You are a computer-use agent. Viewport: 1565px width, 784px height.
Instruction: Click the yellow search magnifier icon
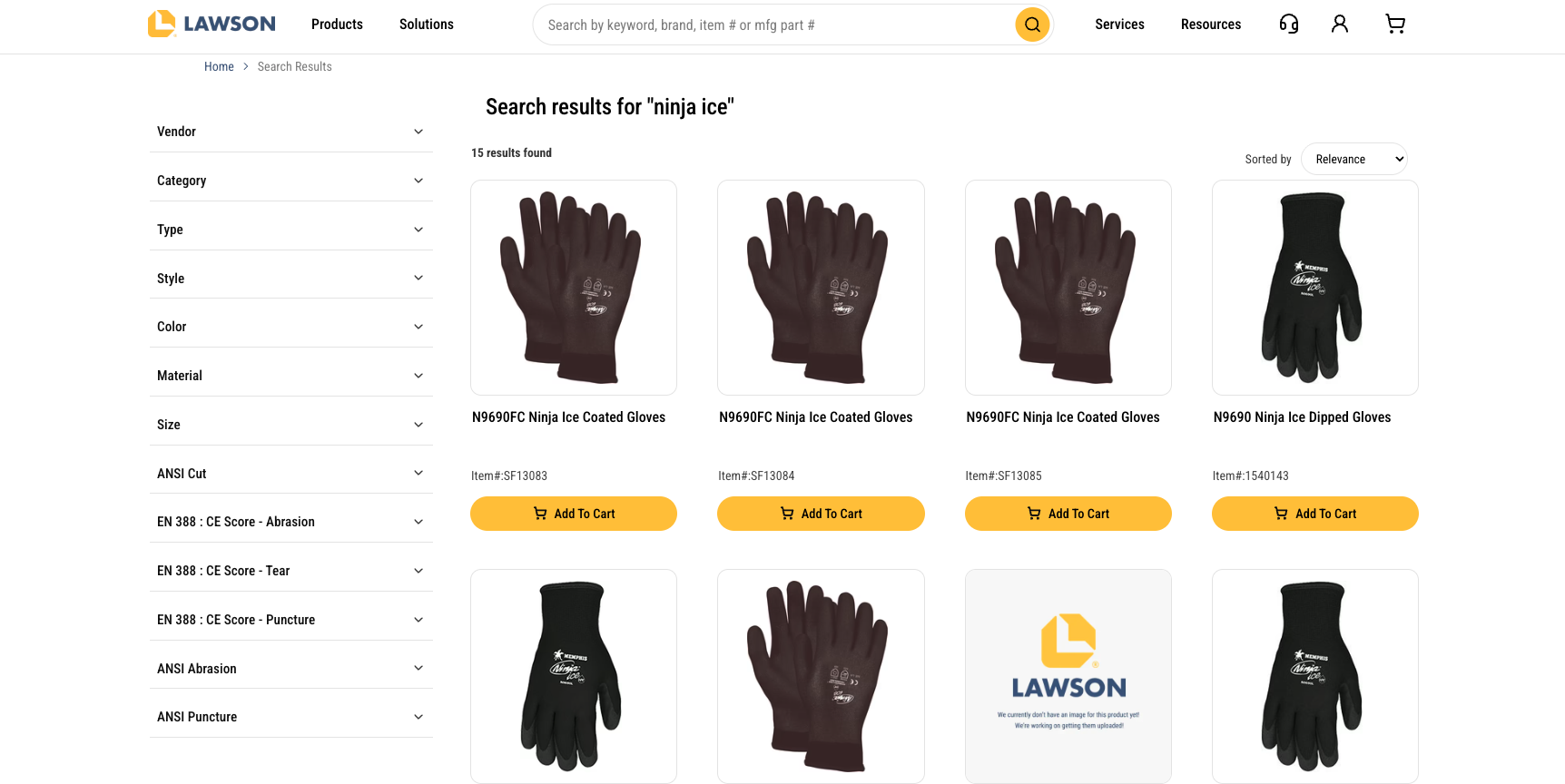click(x=1032, y=24)
